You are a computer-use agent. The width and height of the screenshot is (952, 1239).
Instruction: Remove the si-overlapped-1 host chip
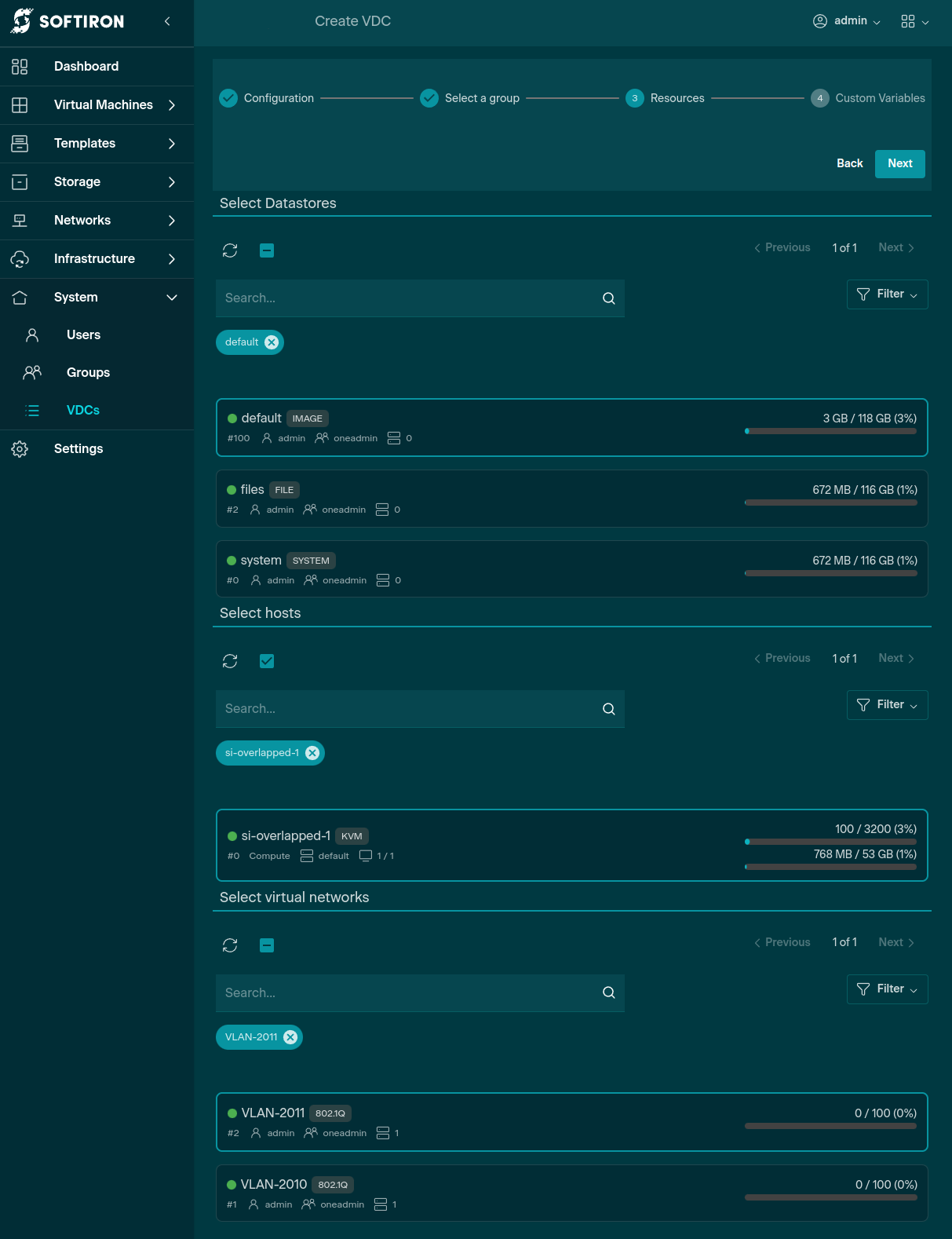312,753
